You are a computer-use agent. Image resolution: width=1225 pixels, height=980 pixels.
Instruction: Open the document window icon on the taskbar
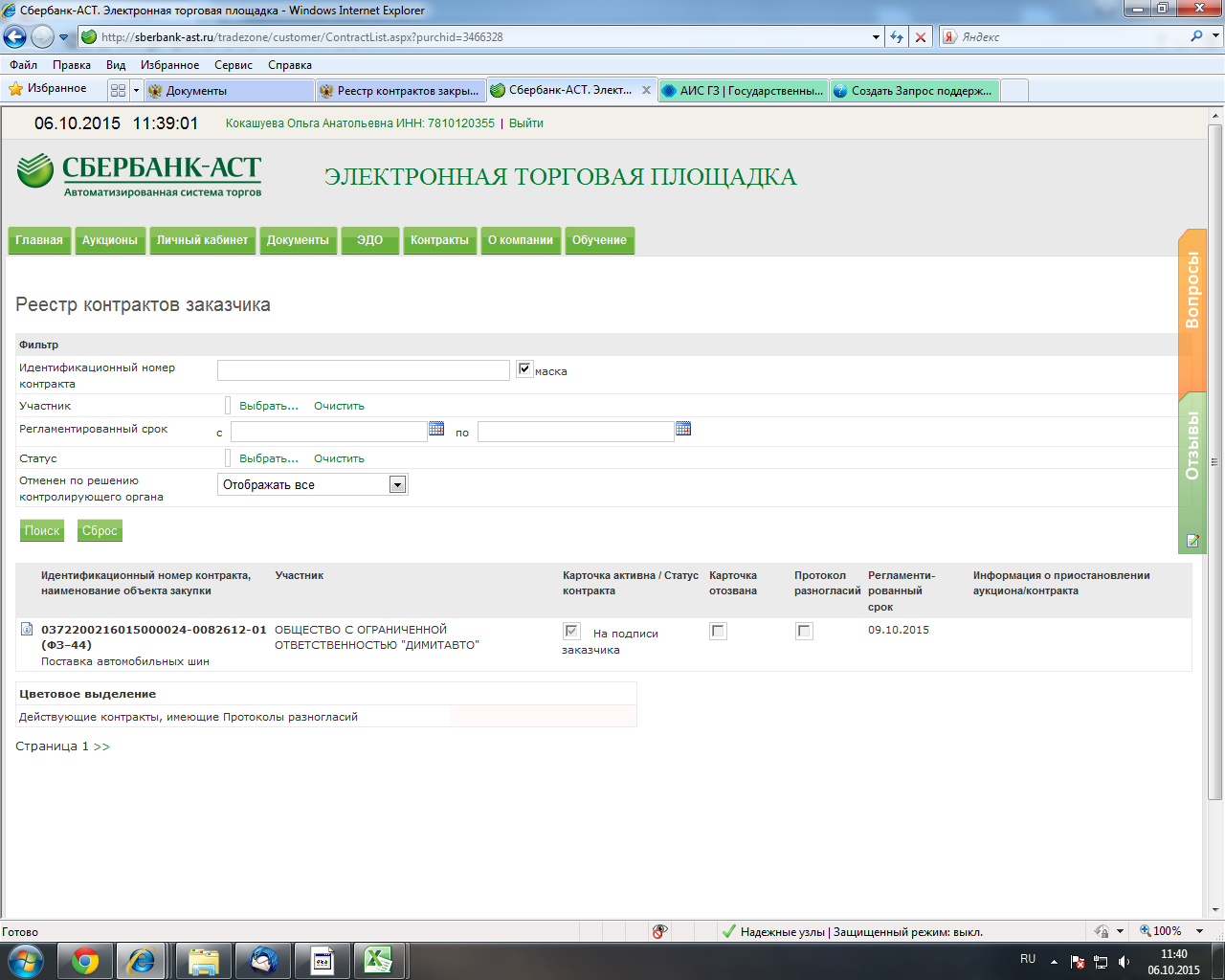tap(323, 960)
